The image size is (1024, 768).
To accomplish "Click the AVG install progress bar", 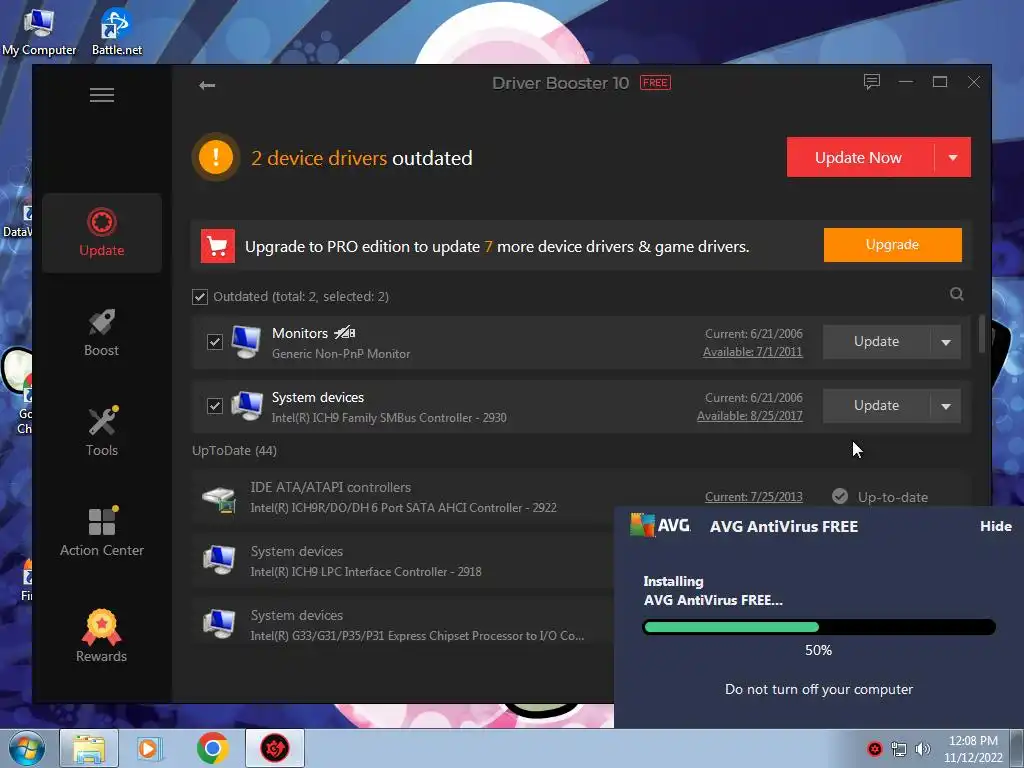I will point(819,627).
